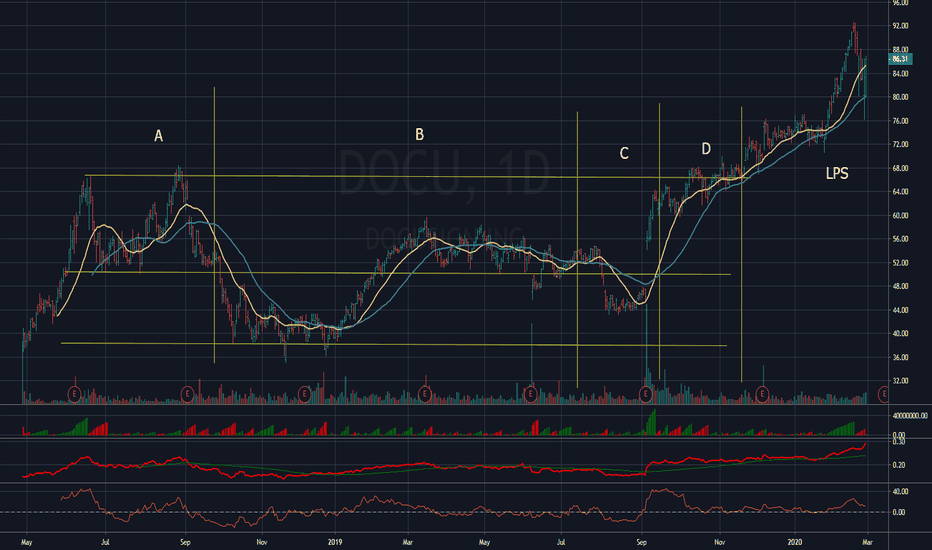Click the 2020 label on time axis

tap(795, 542)
